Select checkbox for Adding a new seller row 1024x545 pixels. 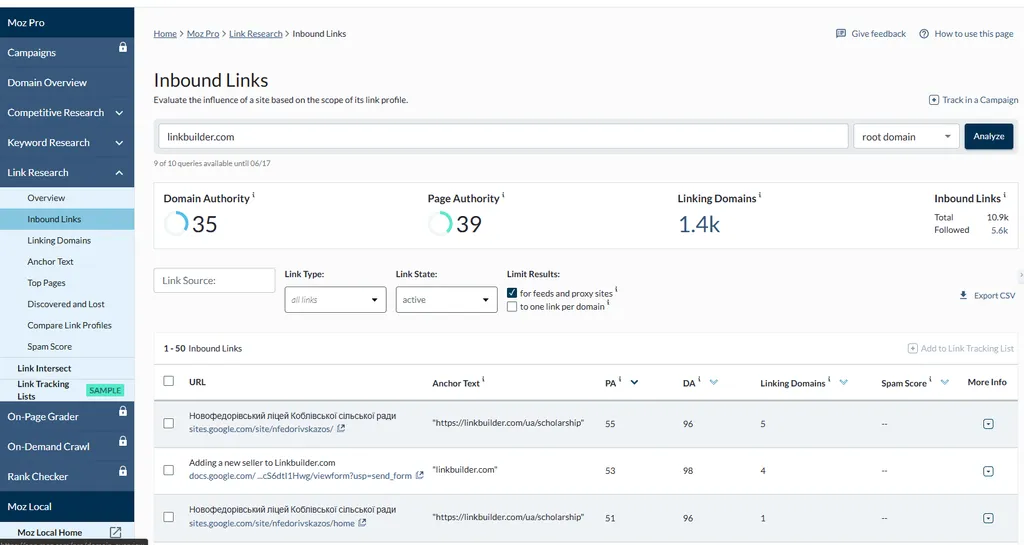[x=168, y=470]
